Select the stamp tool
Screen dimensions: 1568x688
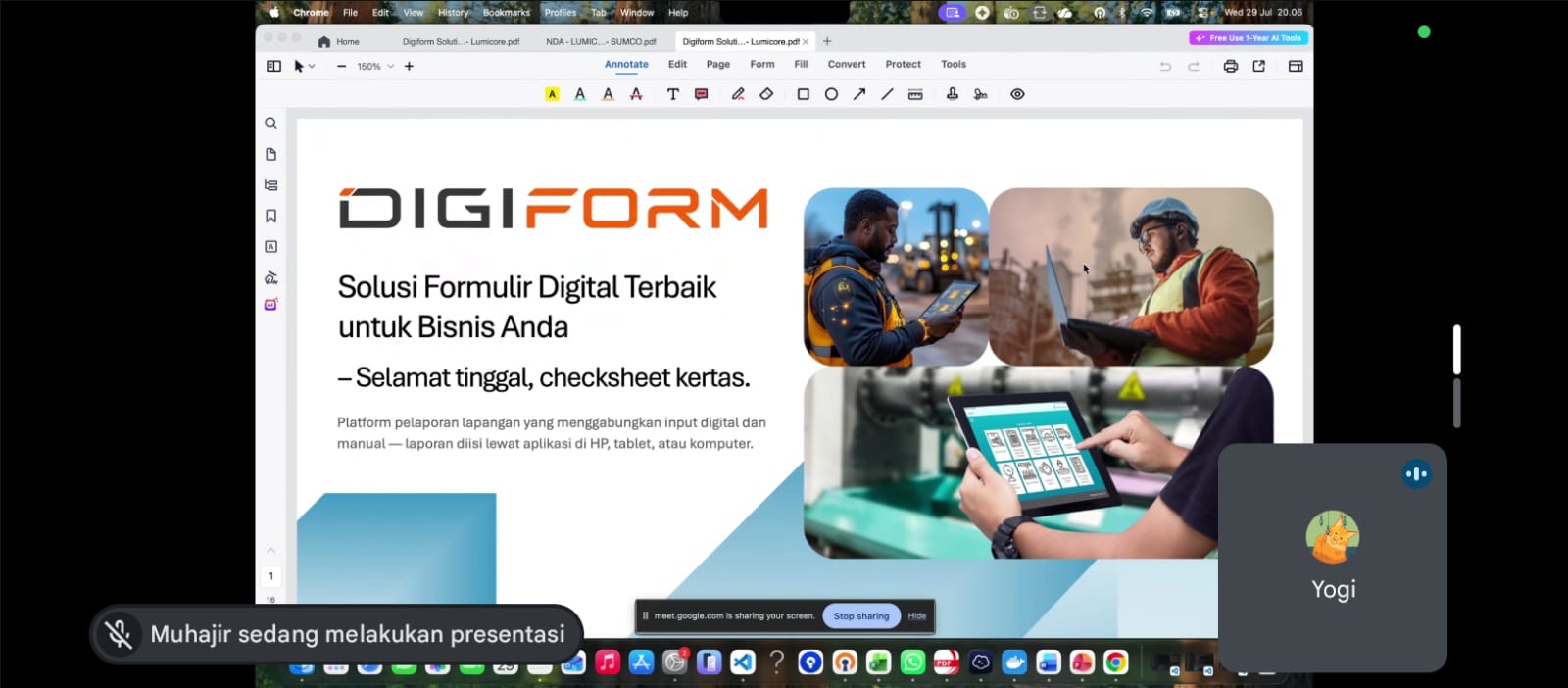coord(952,94)
